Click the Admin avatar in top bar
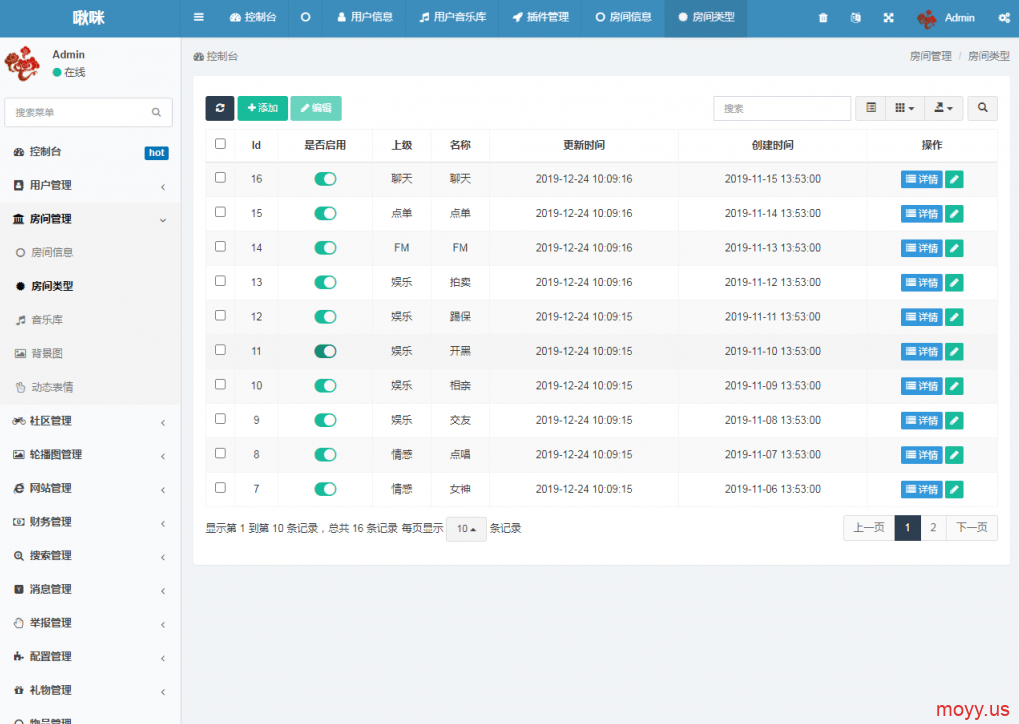 [927, 18]
